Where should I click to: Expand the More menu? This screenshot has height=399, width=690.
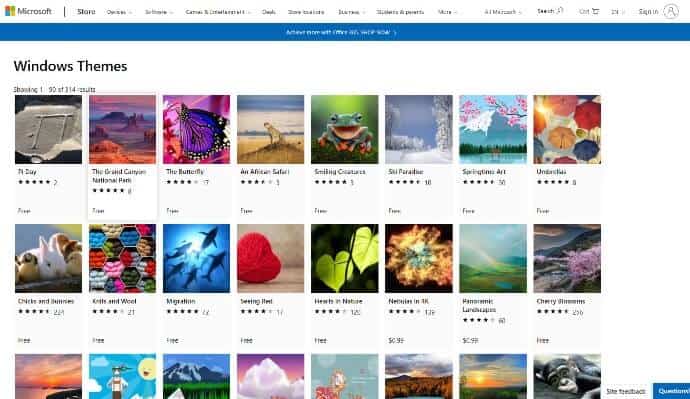(x=447, y=12)
